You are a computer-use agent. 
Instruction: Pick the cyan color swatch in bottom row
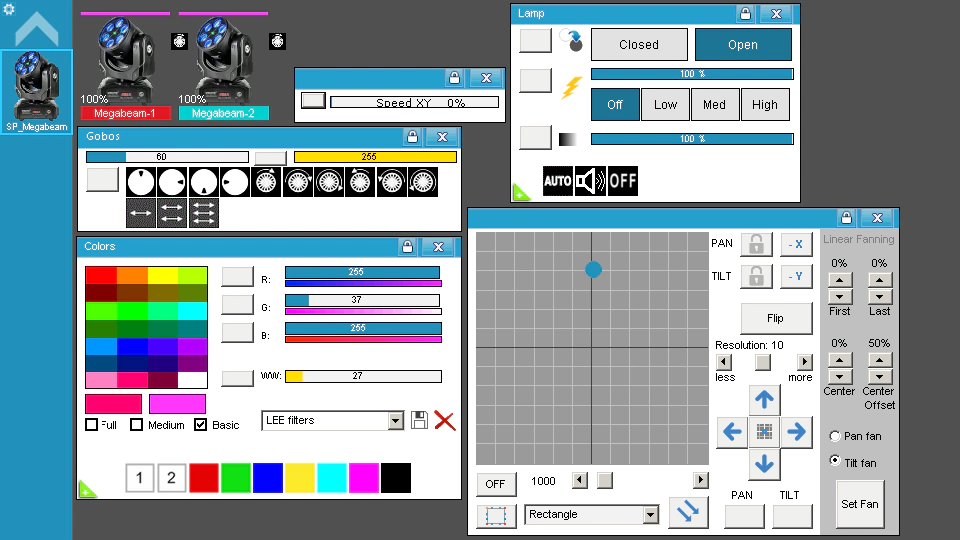(332, 478)
